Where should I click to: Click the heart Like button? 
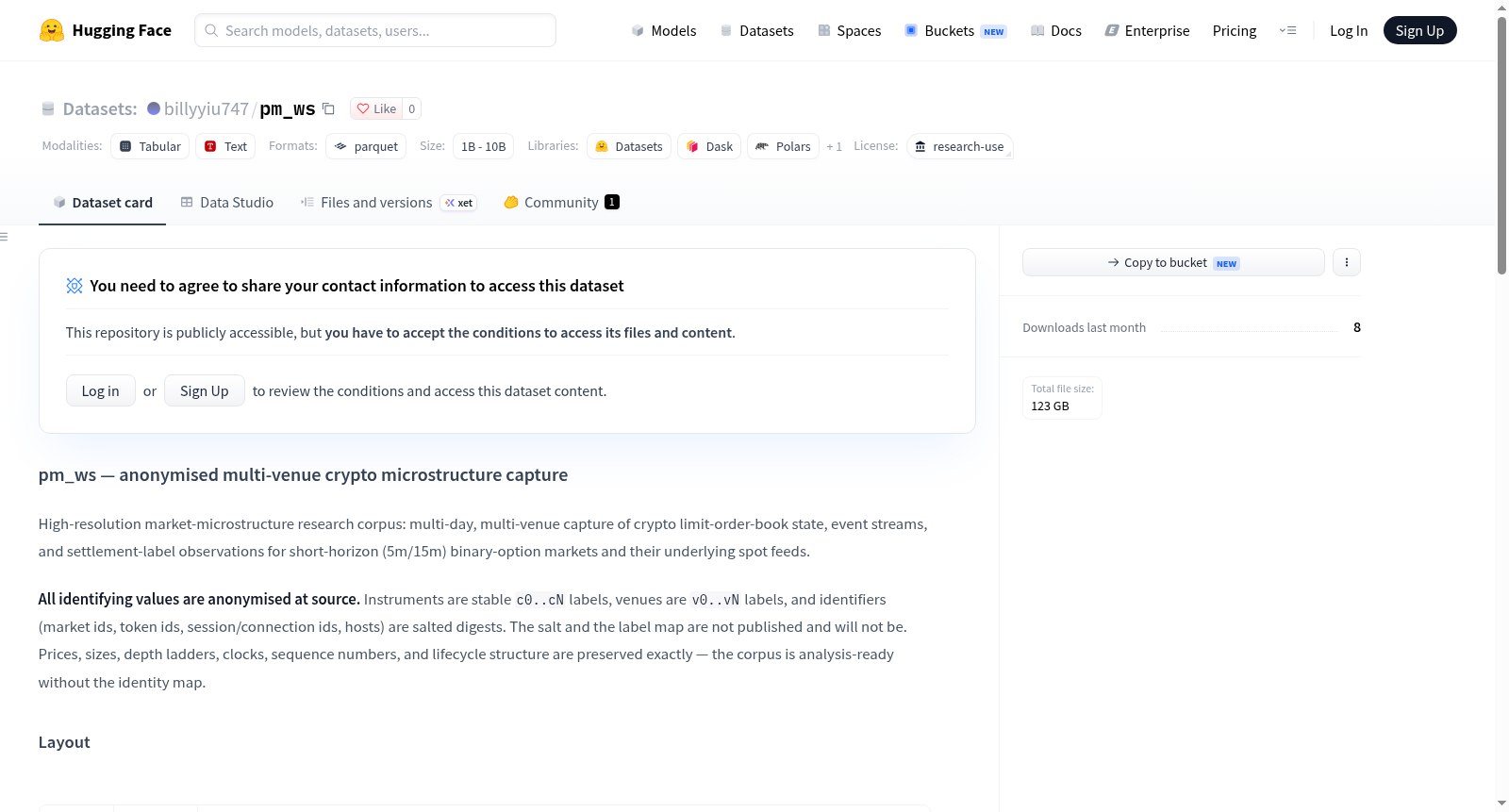coord(376,108)
